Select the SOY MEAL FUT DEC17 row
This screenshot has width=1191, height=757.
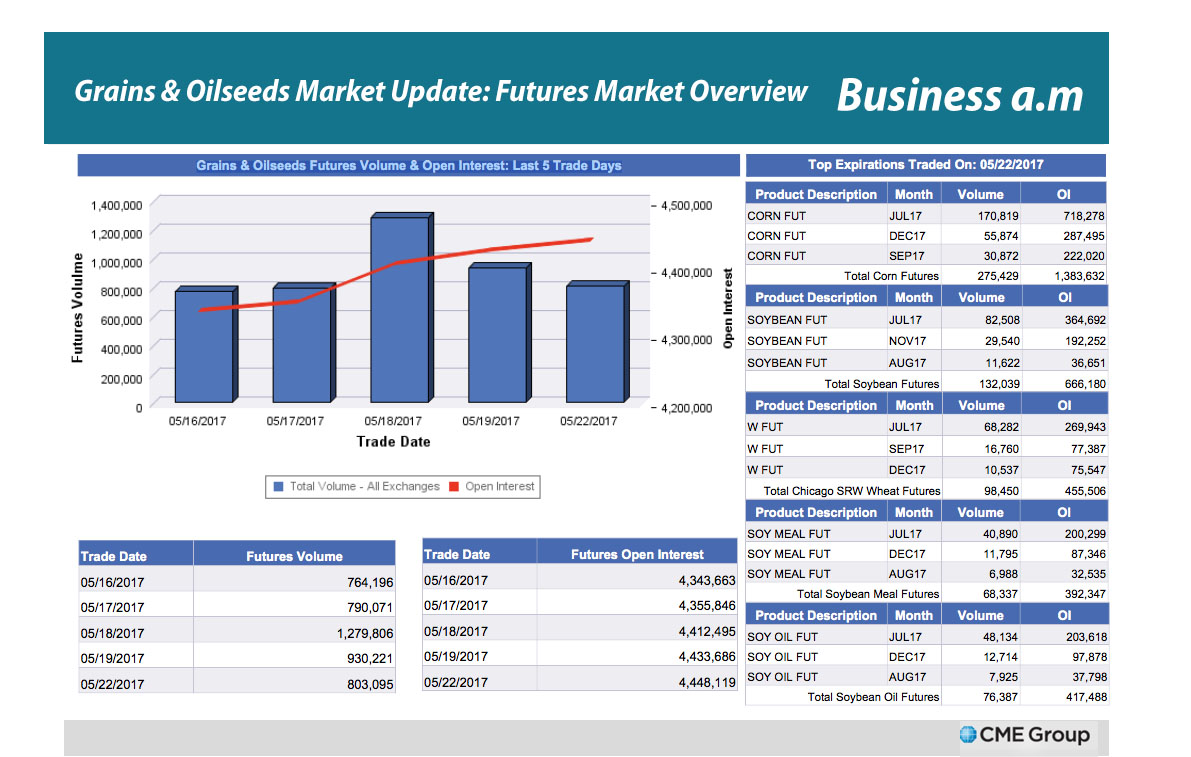[925, 554]
